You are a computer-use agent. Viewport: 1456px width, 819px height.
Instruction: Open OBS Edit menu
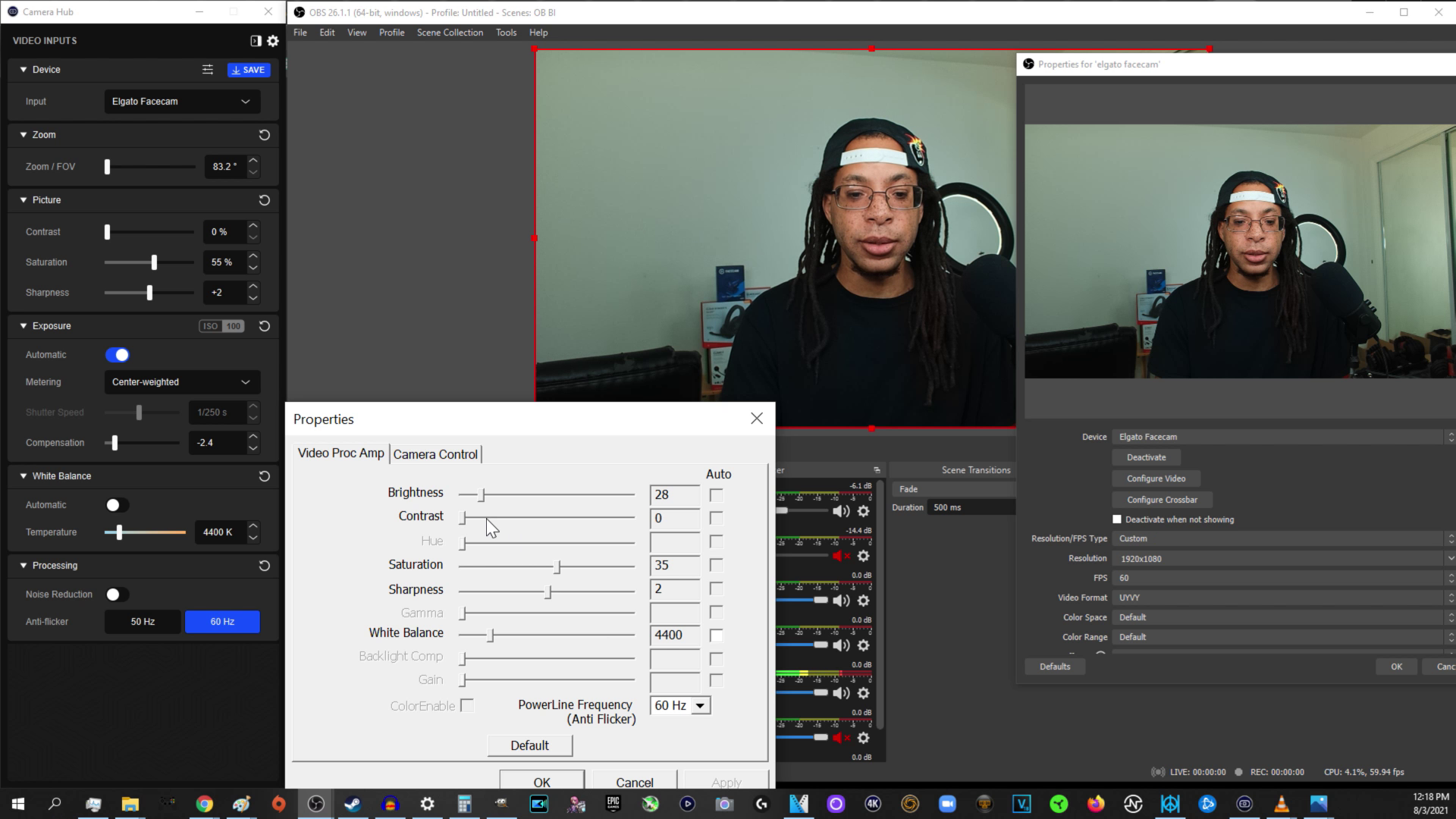327,33
